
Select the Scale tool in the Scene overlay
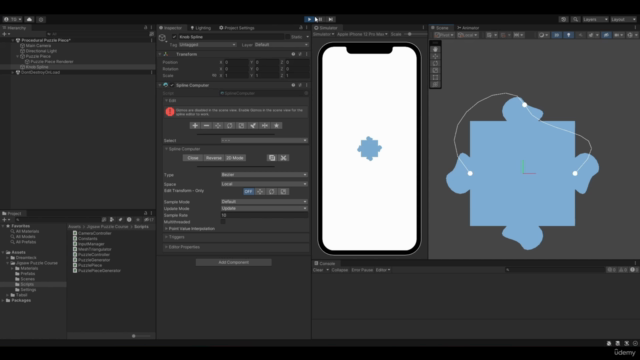pyautogui.click(x=436, y=70)
